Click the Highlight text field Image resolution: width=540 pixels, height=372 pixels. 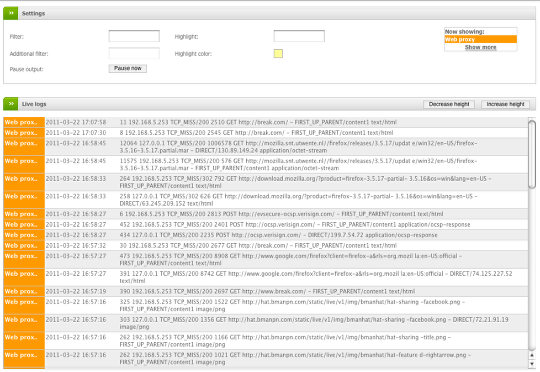(299, 36)
